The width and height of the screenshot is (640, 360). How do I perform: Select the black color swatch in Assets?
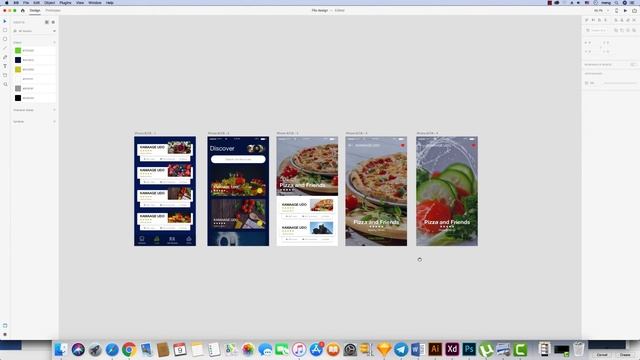tap(18, 98)
